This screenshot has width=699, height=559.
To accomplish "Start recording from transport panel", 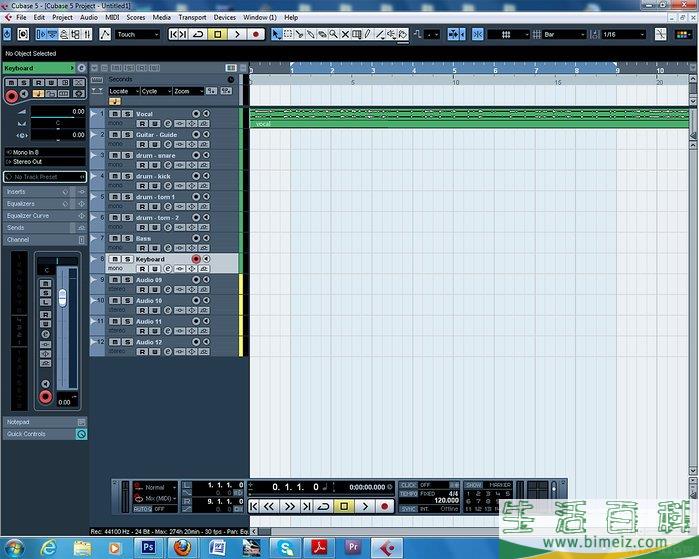I will point(384,506).
